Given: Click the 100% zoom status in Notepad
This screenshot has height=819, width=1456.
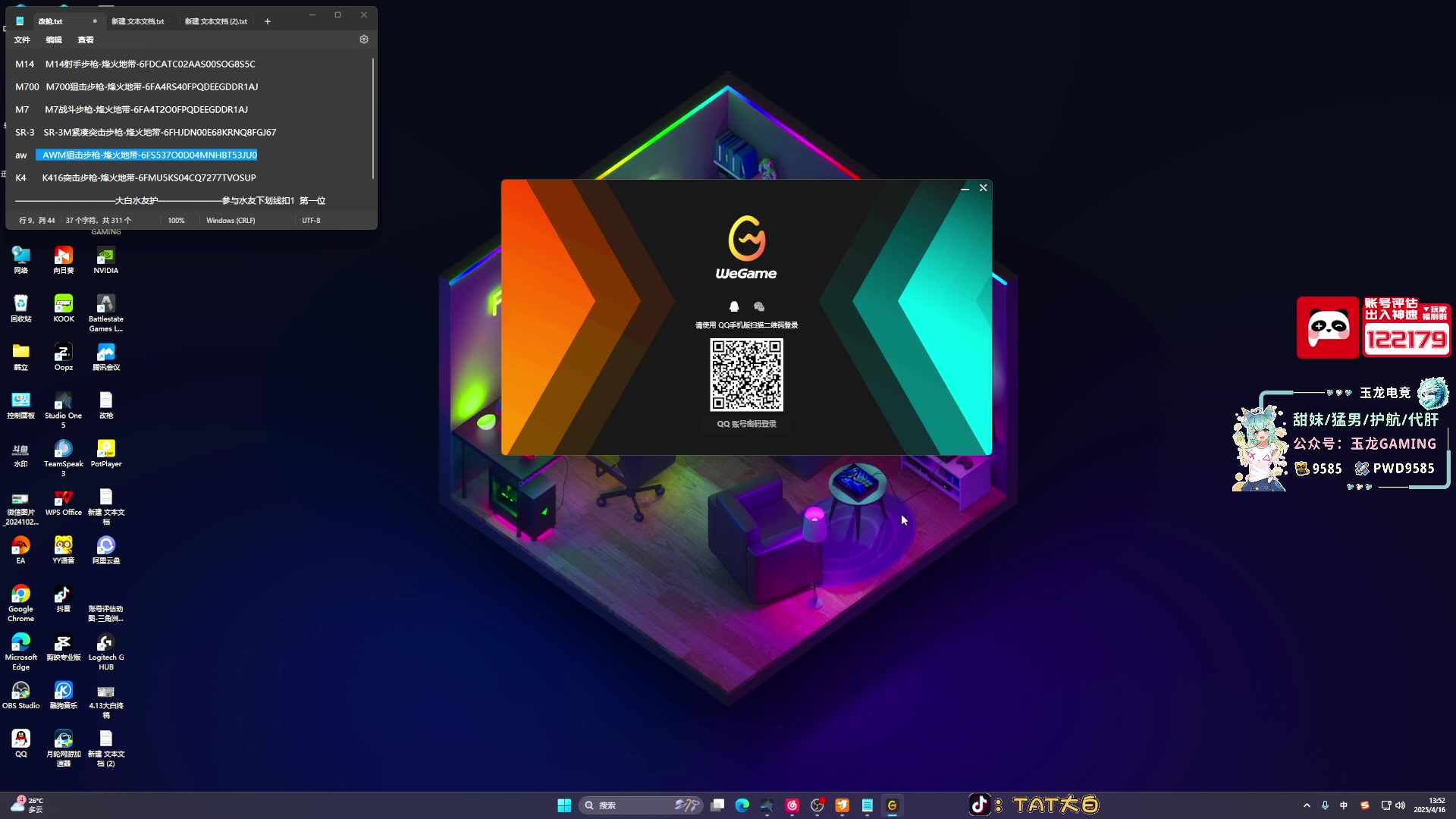Looking at the screenshot, I should [x=176, y=221].
